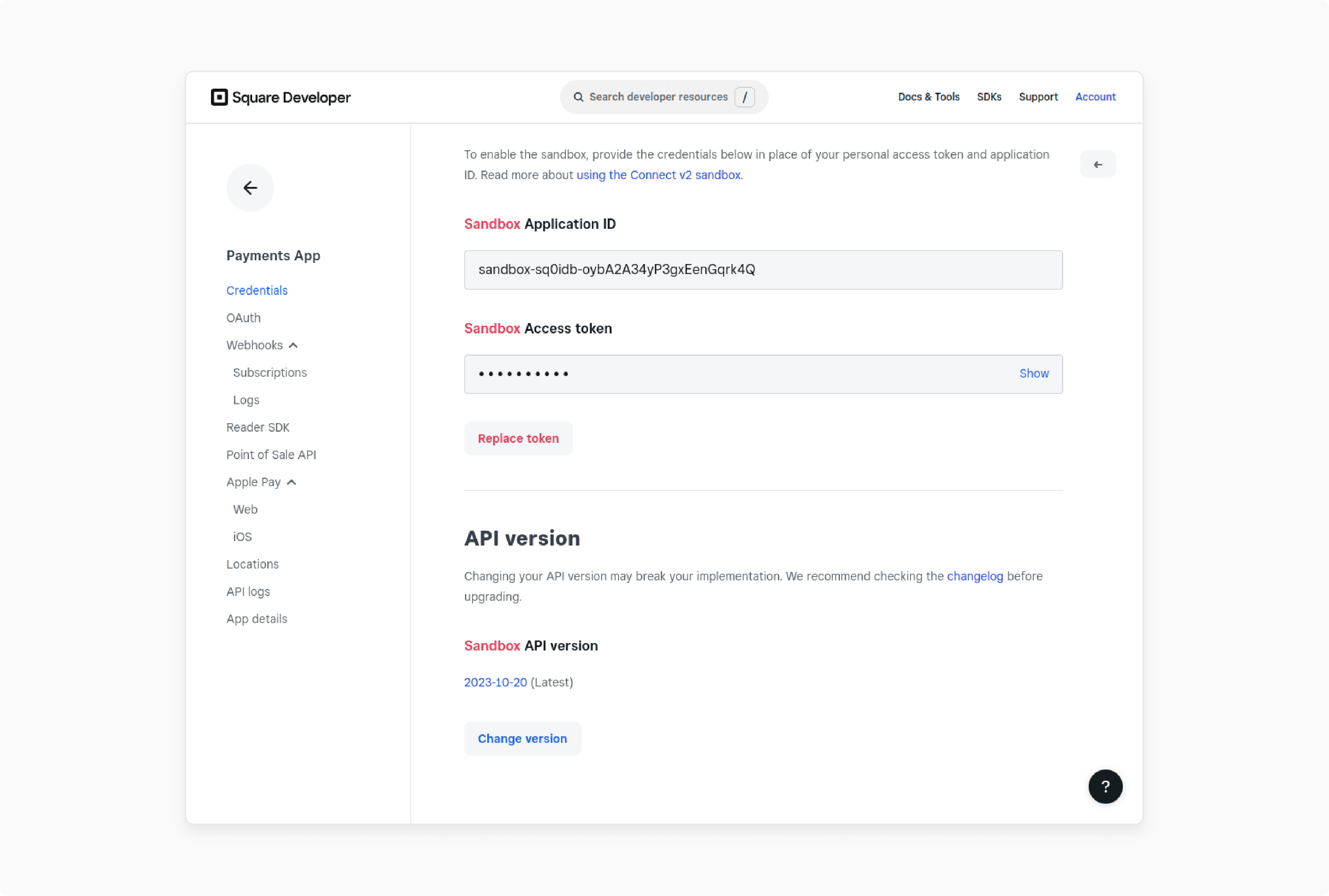The height and width of the screenshot is (896, 1329).
Task: Open Support in top navigation
Action: click(1038, 97)
